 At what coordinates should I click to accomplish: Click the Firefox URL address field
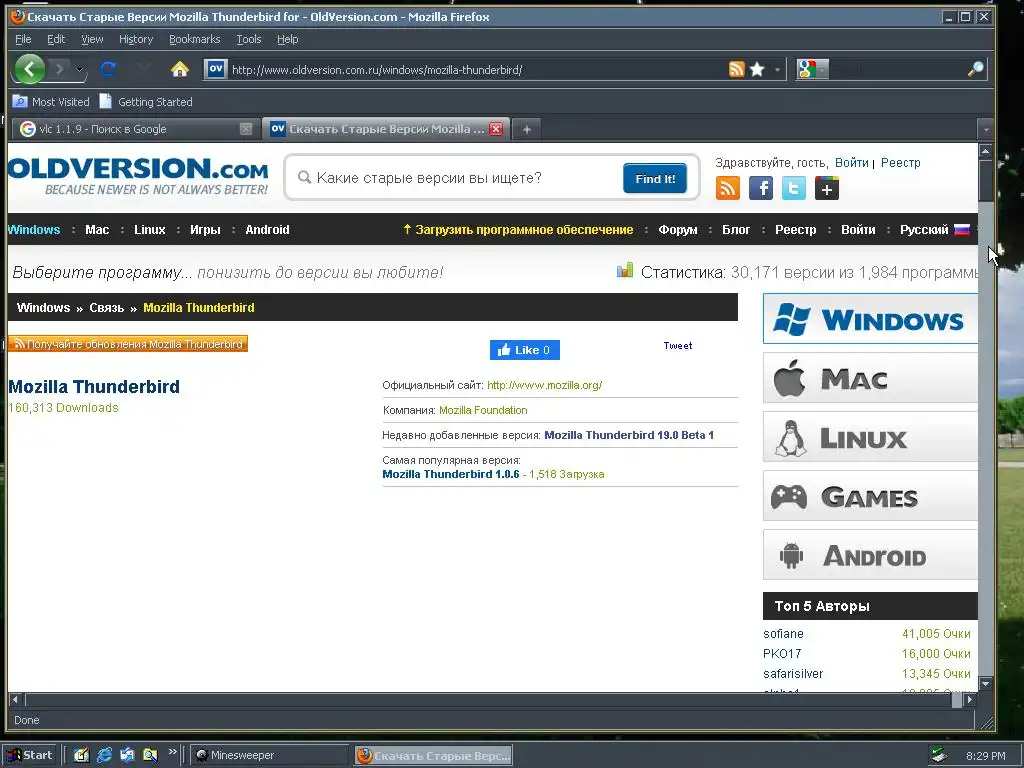[477, 70]
